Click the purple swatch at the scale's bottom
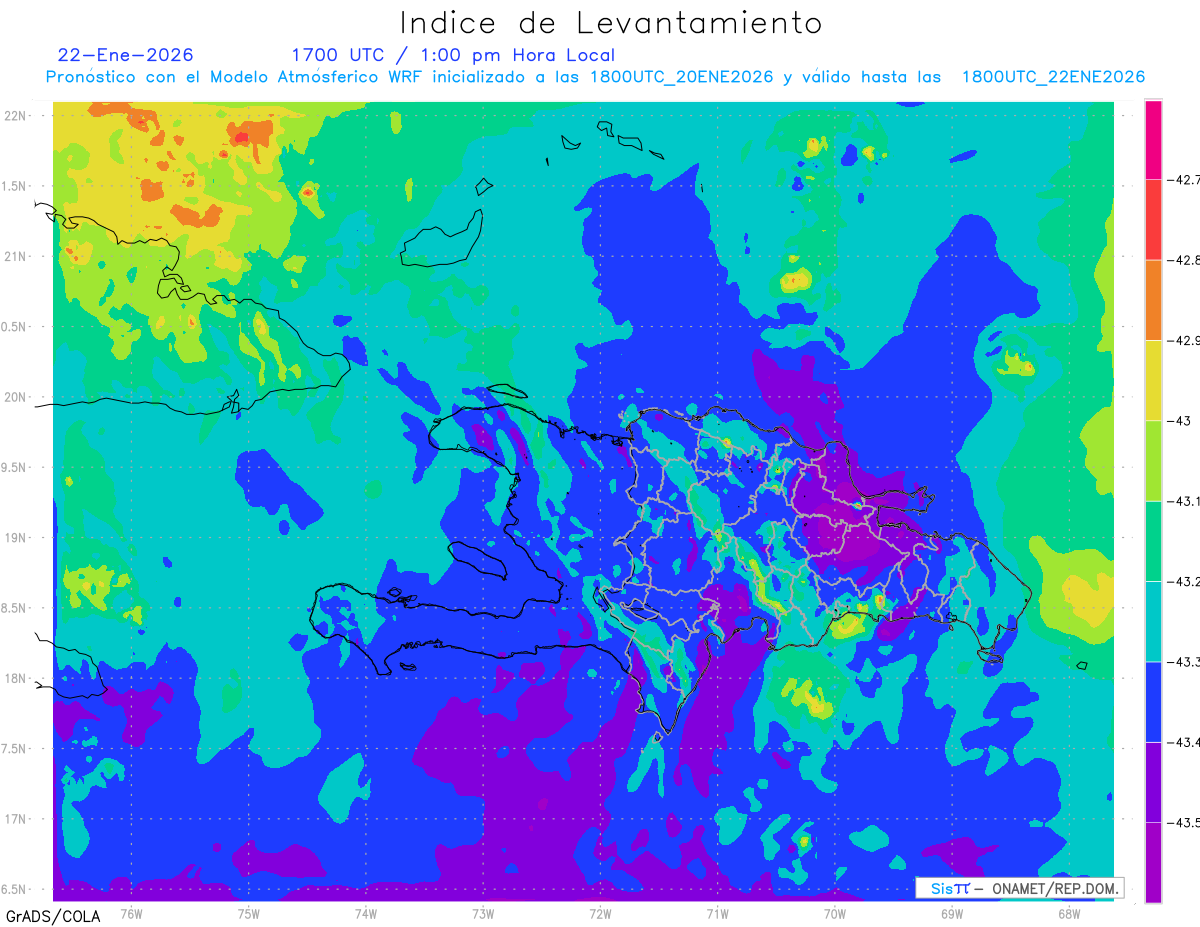The image size is (1200, 927). click(x=1153, y=862)
